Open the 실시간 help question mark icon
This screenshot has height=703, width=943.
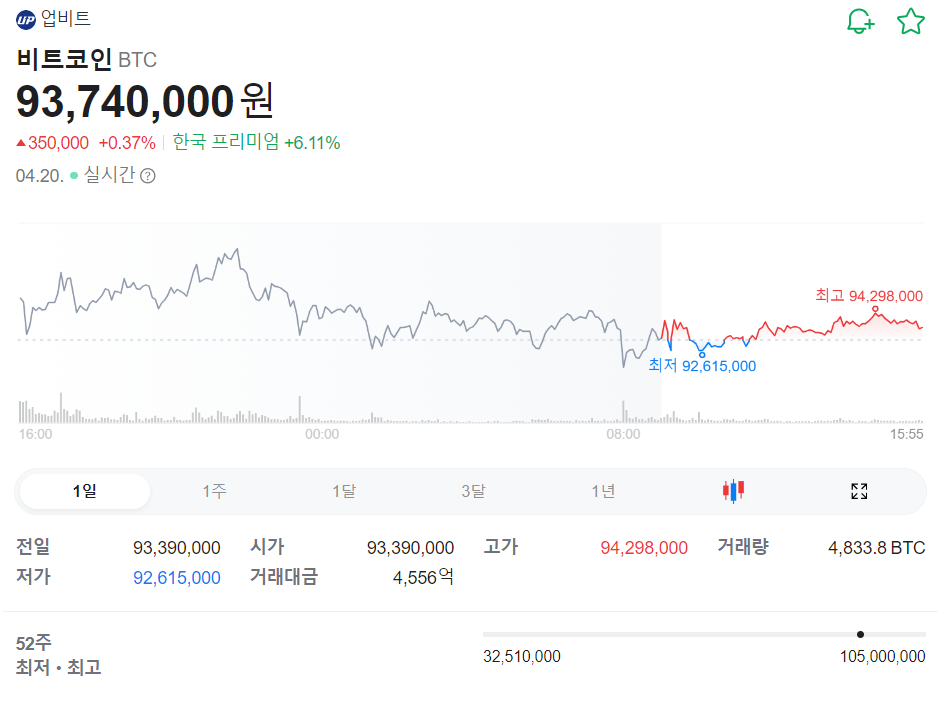[147, 176]
